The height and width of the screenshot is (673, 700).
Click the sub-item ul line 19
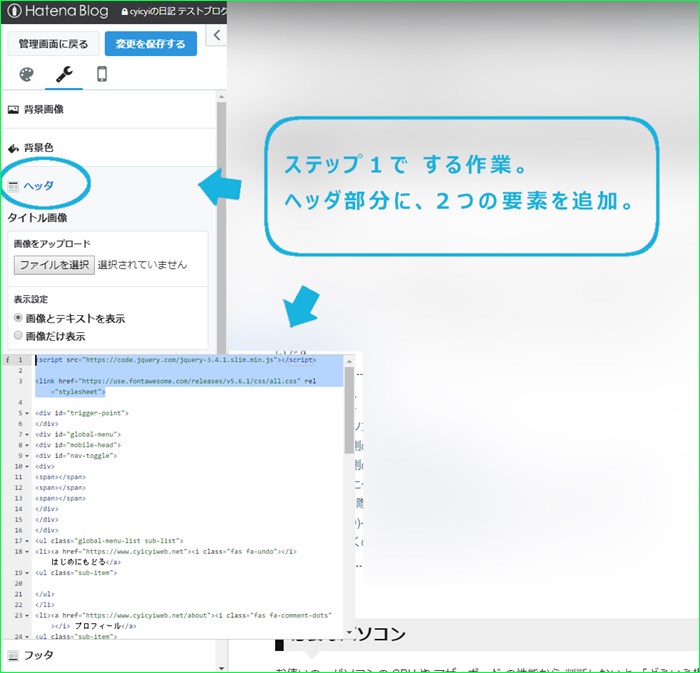click(76, 573)
